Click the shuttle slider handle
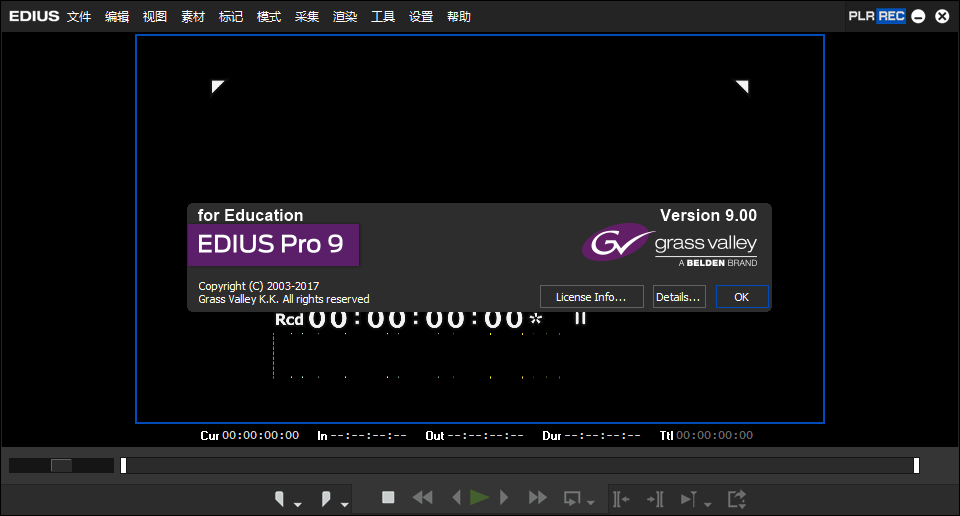The image size is (960, 516). [x=61, y=465]
